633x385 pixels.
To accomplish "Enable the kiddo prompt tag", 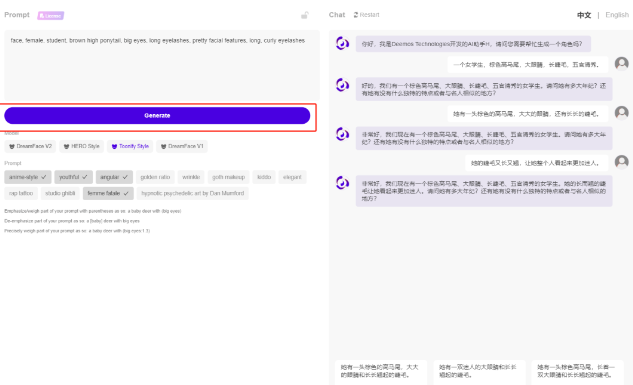I will pos(264,177).
